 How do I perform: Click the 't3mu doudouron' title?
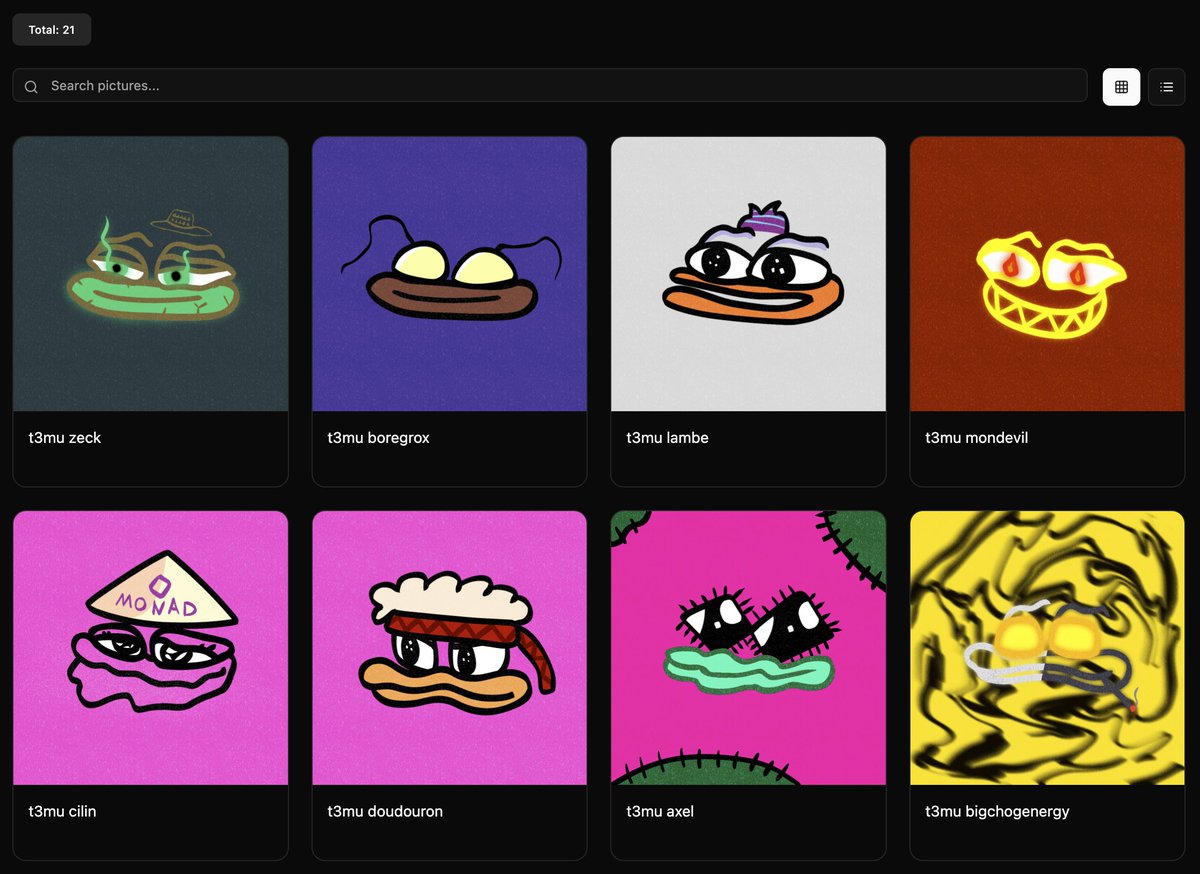point(385,812)
